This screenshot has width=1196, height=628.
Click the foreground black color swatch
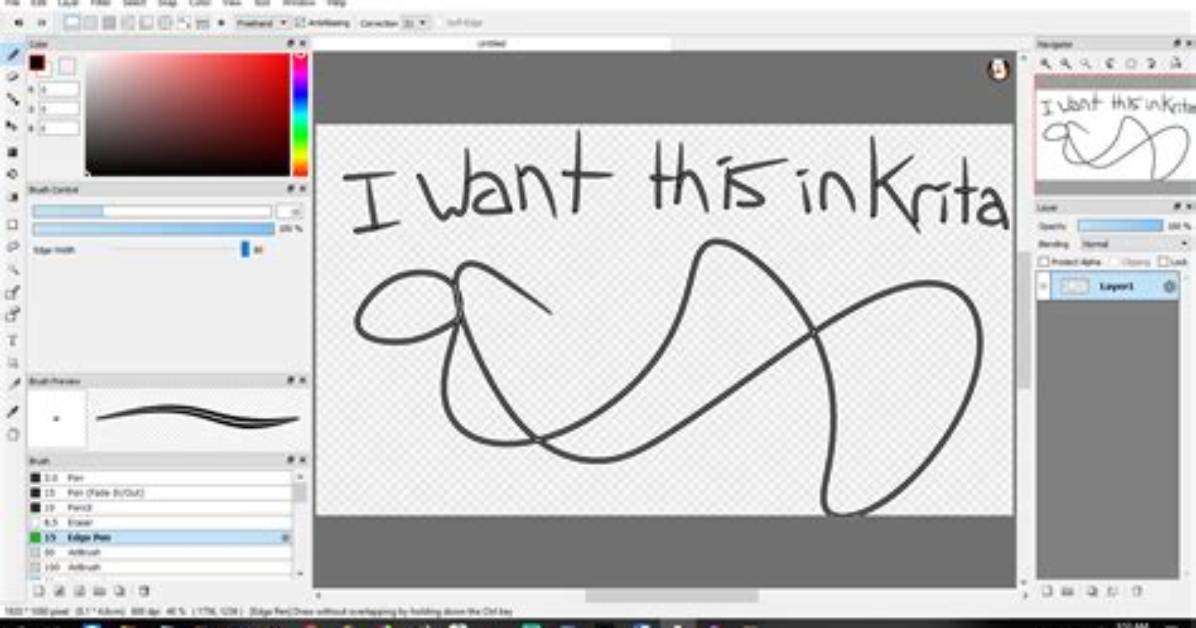[37, 63]
